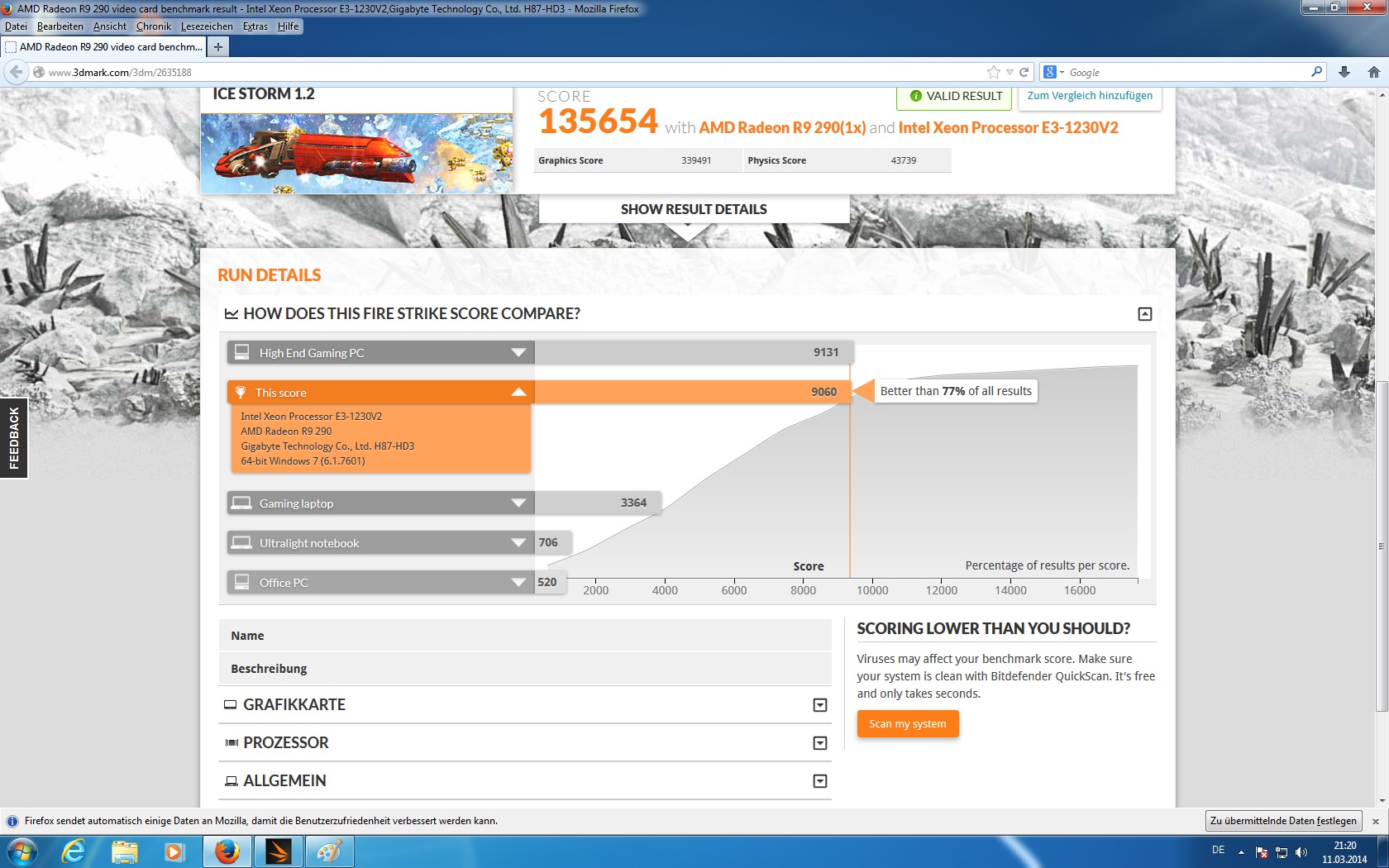Select the AMD Radeon R9 290 tab
The width and height of the screenshot is (1389, 868).
[x=103, y=47]
